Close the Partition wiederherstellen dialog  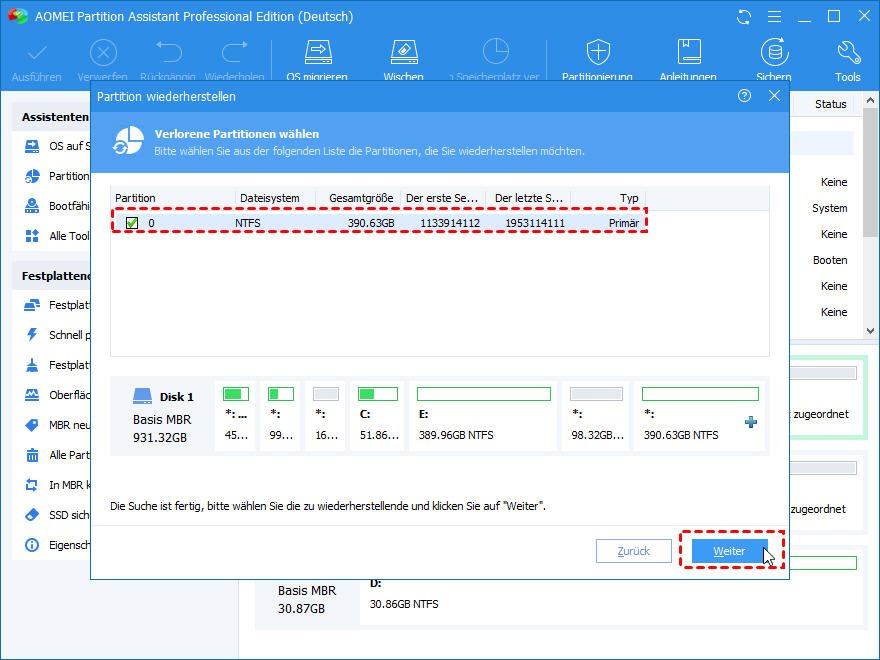click(x=774, y=96)
